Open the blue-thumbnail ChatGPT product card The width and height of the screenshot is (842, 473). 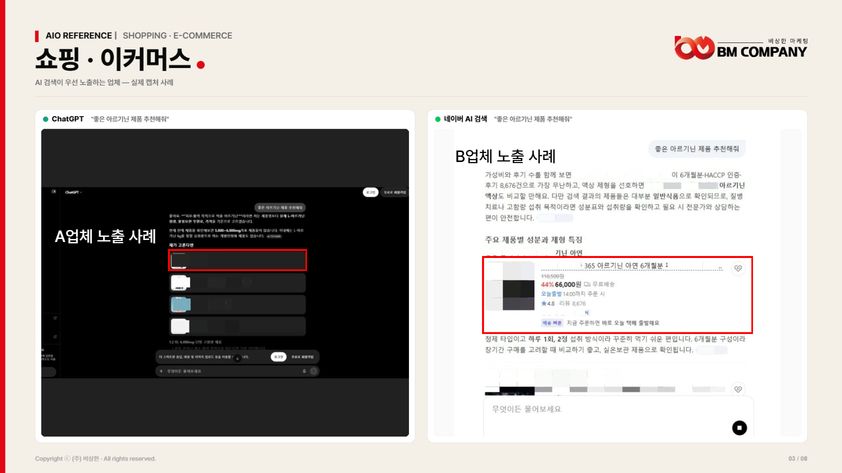[x=237, y=304]
